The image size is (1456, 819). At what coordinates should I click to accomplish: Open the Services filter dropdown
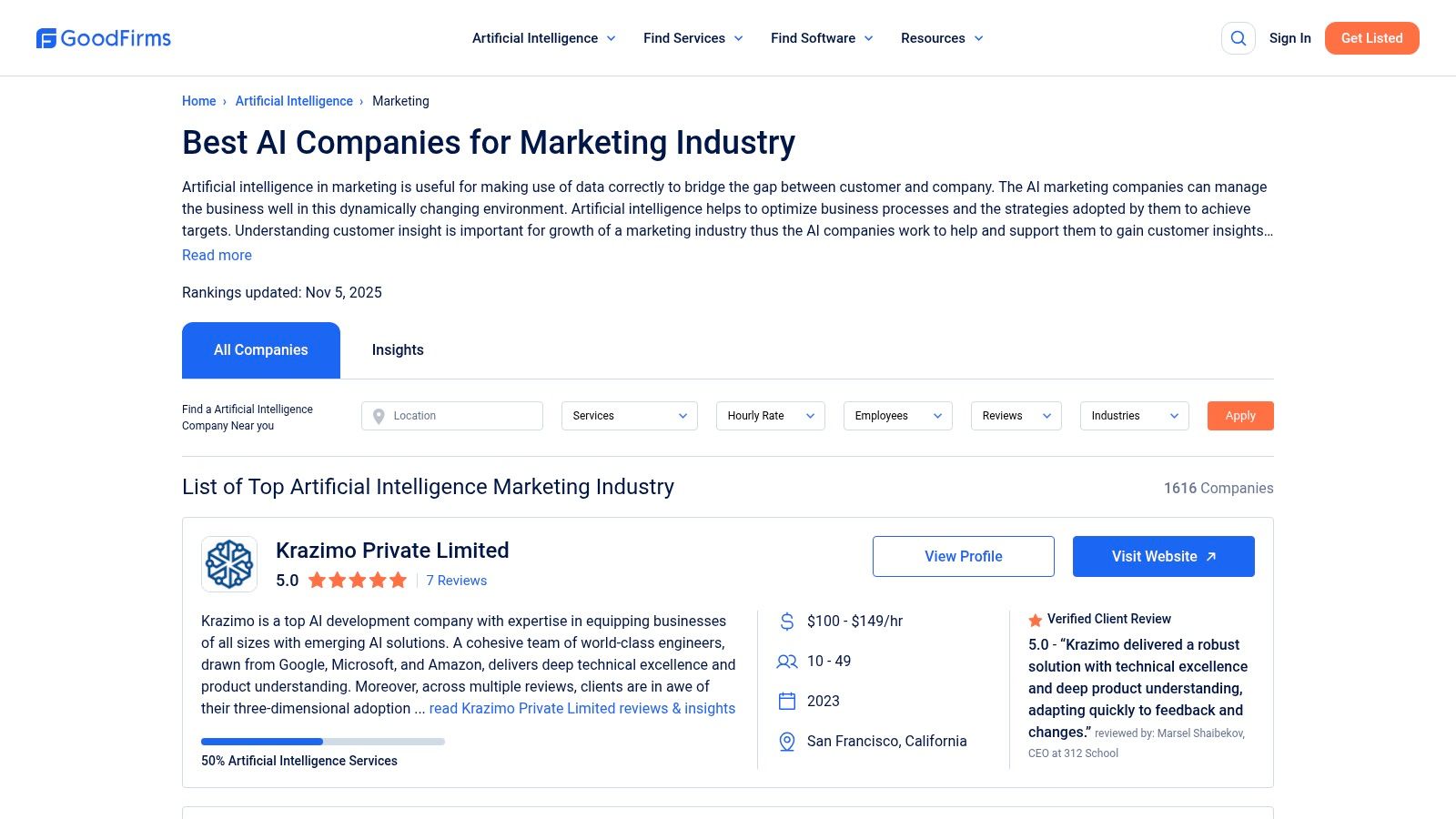click(629, 416)
